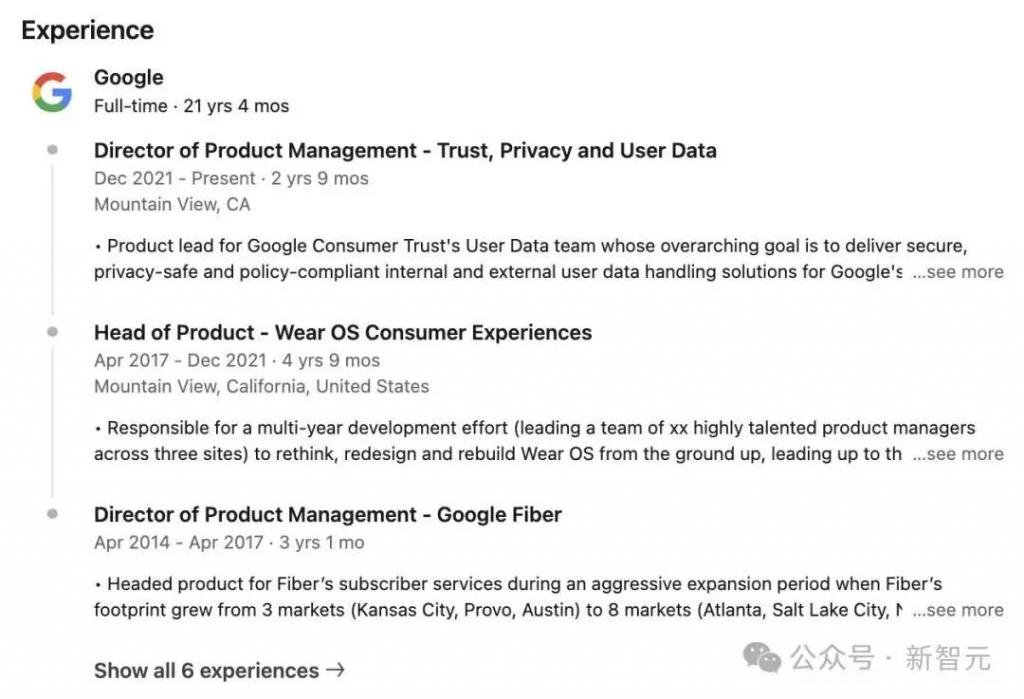Click the WeChat watermark icon

pyautogui.click(x=762, y=657)
